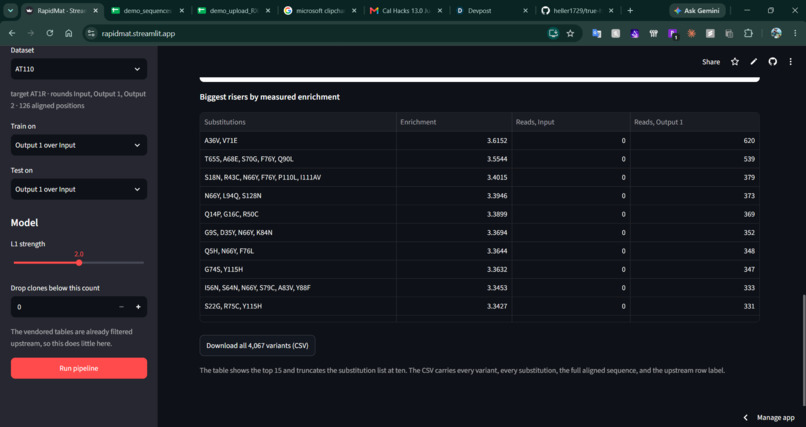The height and width of the screenshot is (427, 806).
Task: Select the G74S, Y115H cell
Action: (x=298, y=269)
